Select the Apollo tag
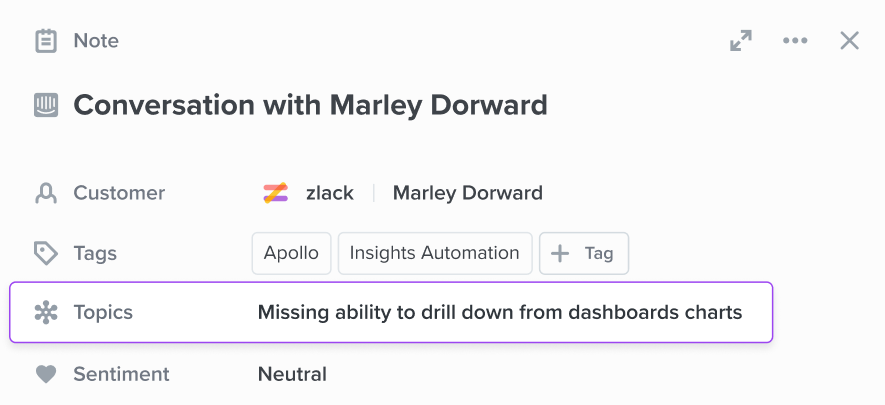The image size is (885, 405). [291, 253]
